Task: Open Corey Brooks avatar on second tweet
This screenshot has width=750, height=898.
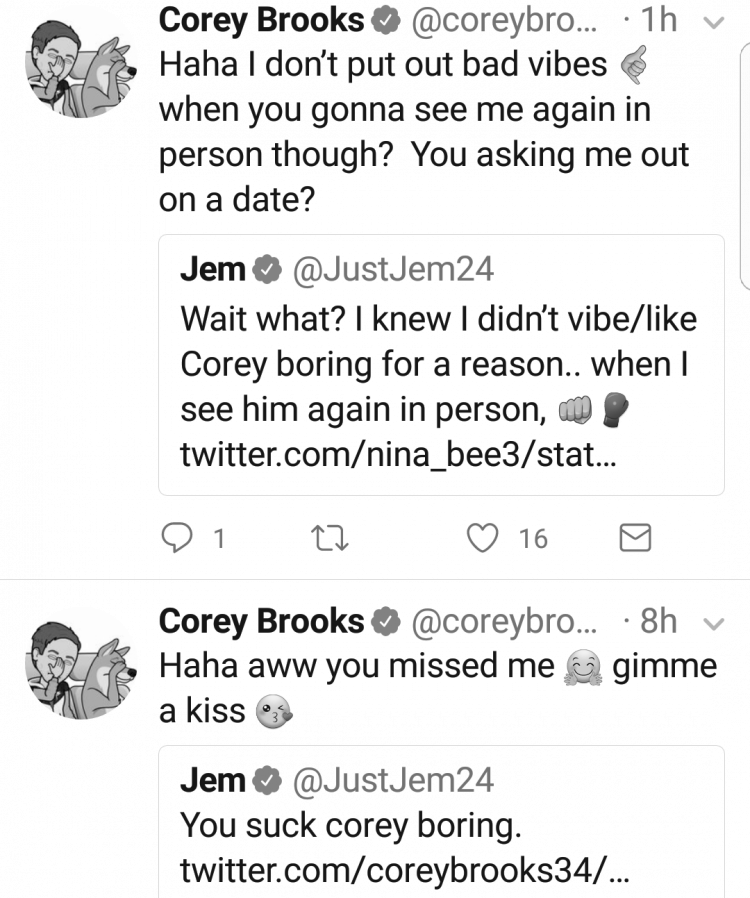Action: (x=81, y=670)
